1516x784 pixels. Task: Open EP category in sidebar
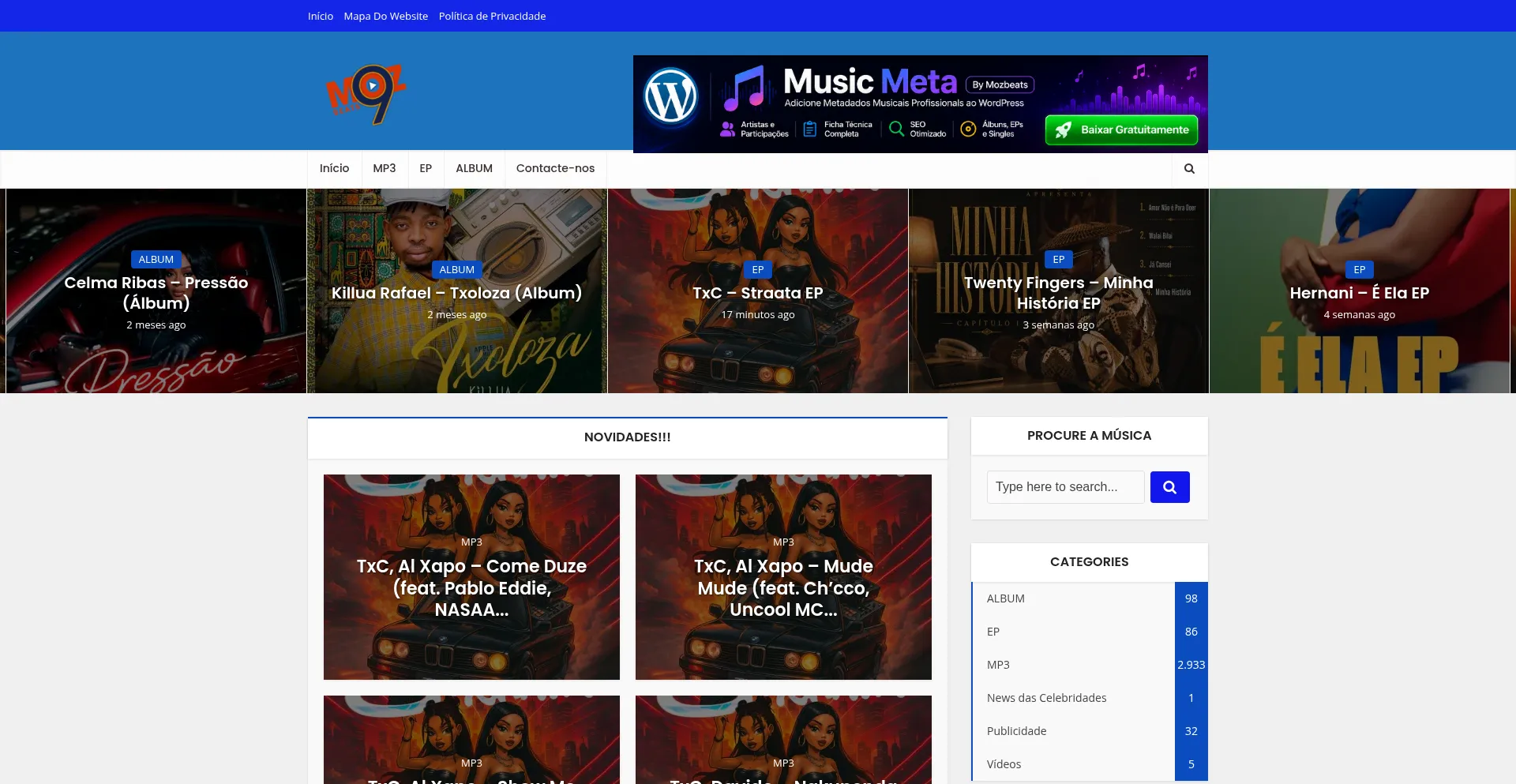point(993,632)
